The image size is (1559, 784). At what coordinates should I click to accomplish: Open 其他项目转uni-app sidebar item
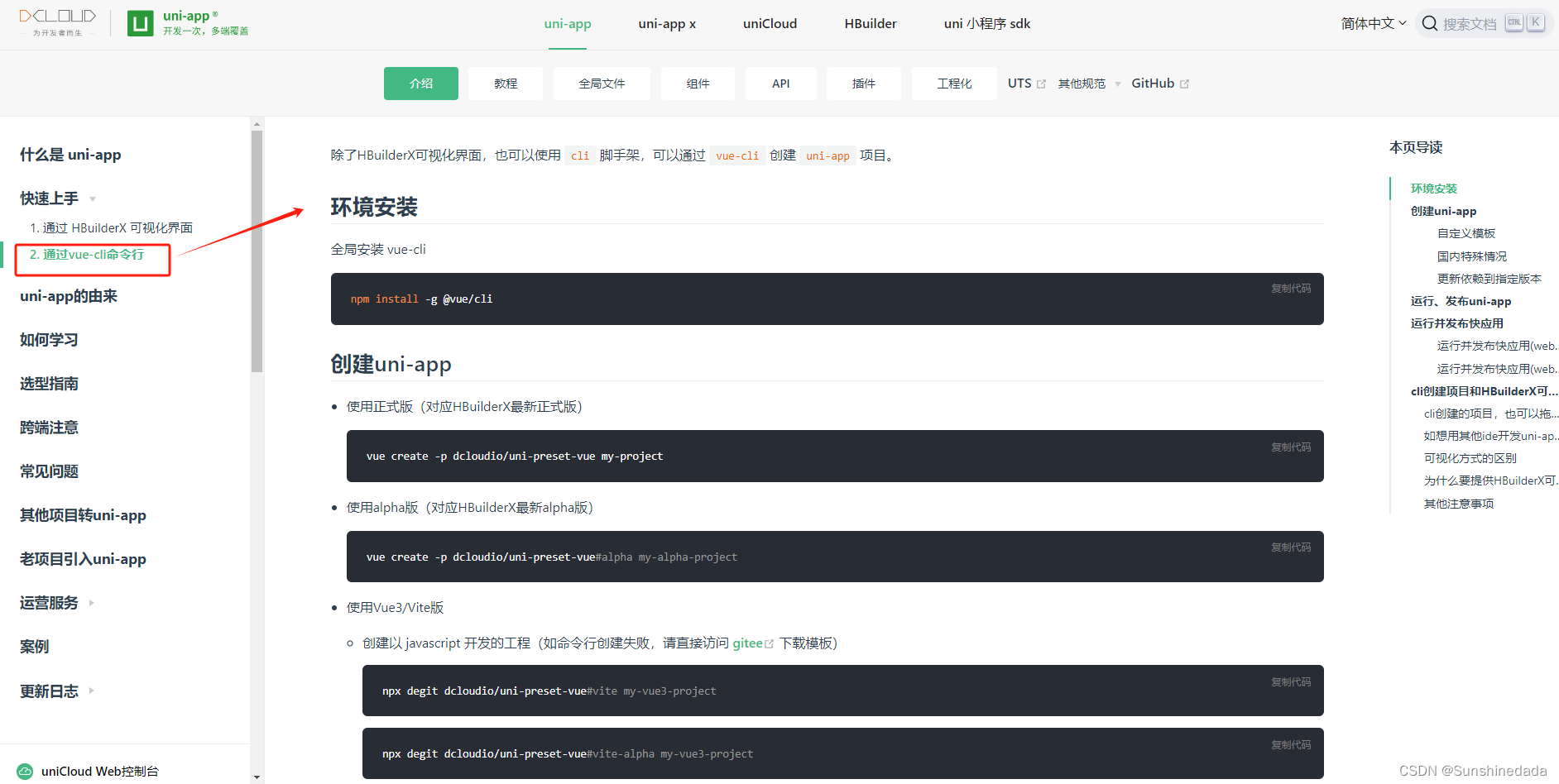pos(83,515)
